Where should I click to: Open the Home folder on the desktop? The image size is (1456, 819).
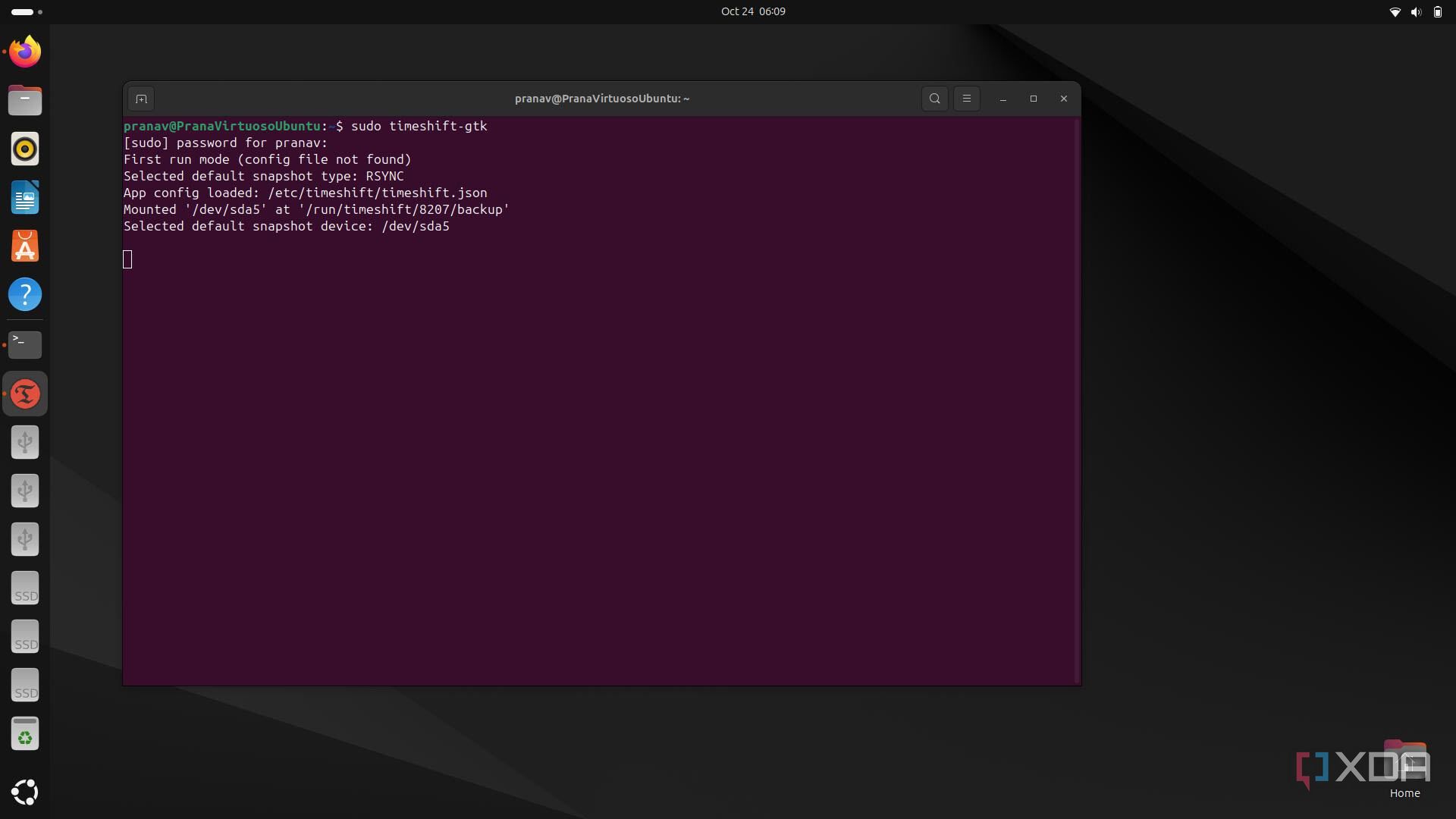[x=1404, y=769]
